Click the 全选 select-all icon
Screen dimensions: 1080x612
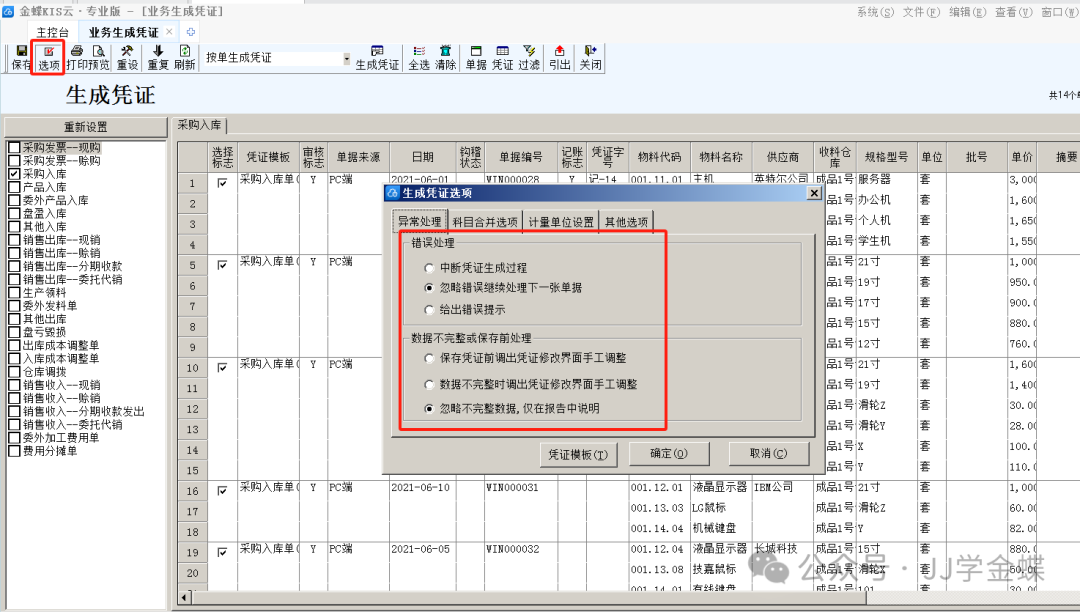click(419, 57)
